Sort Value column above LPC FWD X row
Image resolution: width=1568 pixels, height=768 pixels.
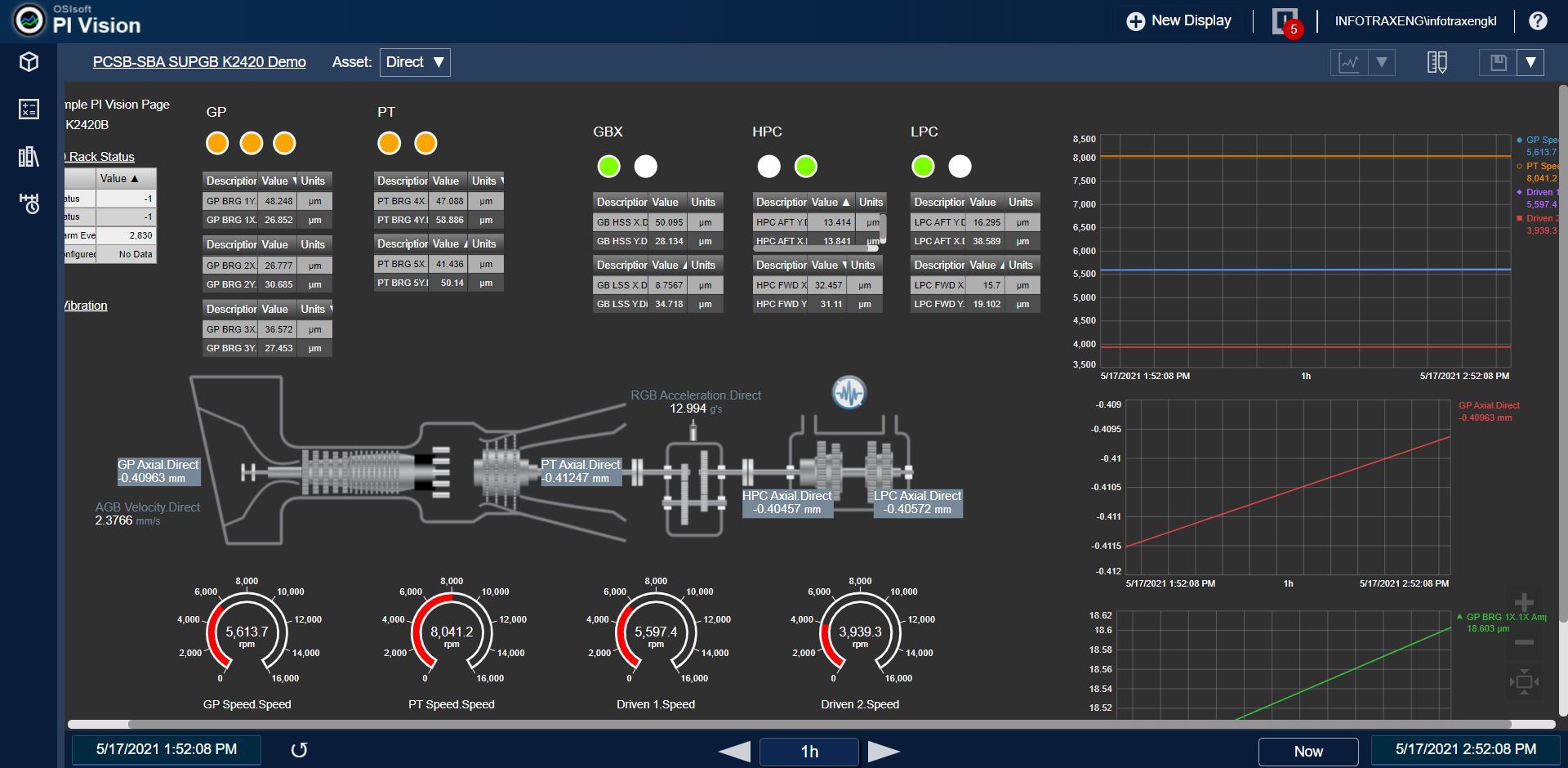coord(987,265)
